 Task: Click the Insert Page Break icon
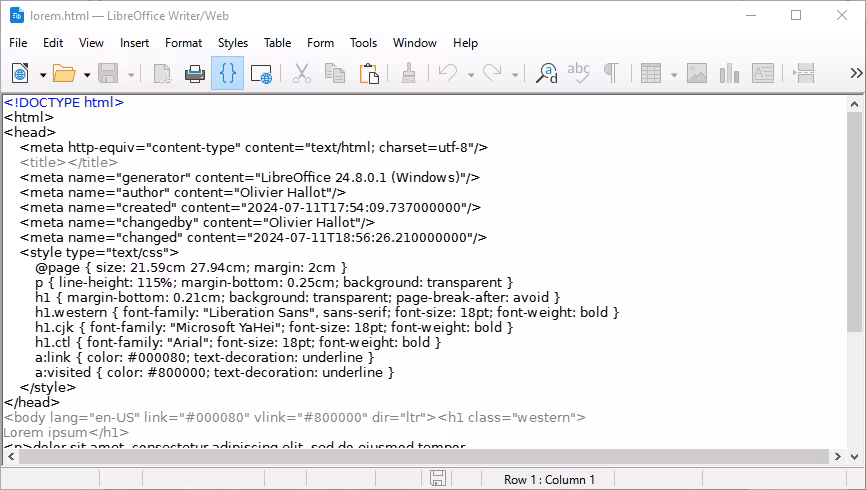tap(804, 73)
